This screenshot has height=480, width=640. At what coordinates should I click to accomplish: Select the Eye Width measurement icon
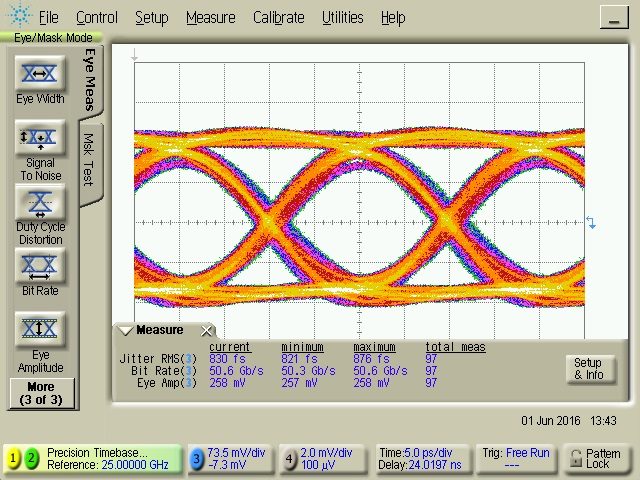[x=40, y=75]
